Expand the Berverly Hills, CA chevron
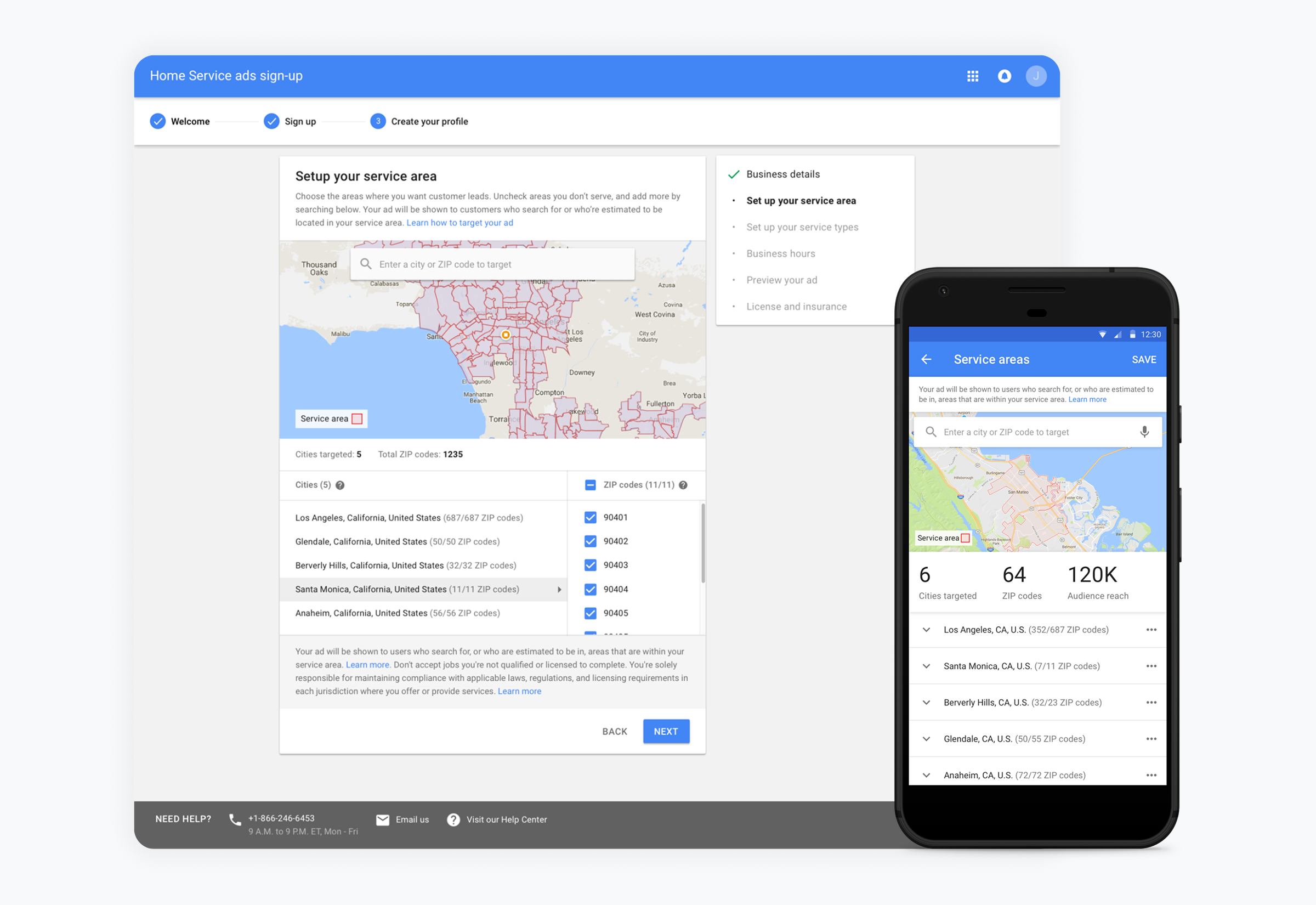1316x905 pixels. click(x=926, y=703)
